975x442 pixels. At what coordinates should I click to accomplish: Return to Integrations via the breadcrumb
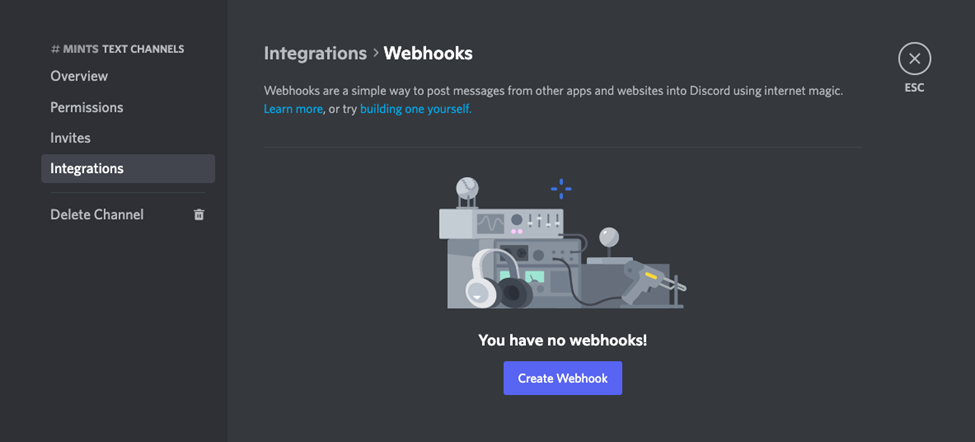click(315, 53)
